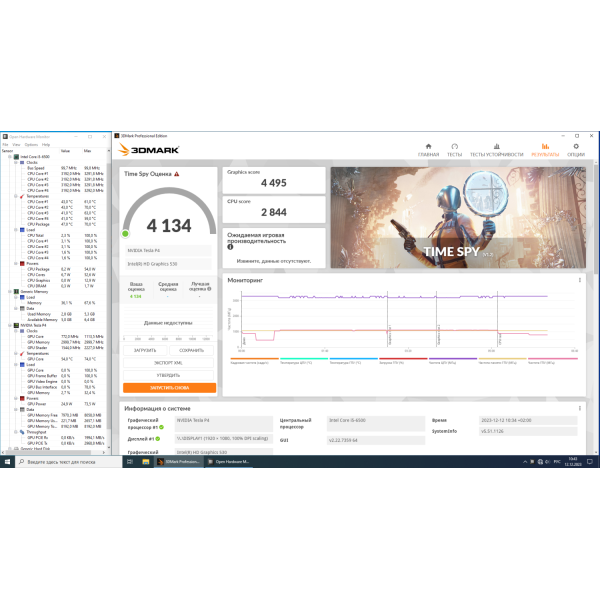Expand the Generic Hard Disk node
The width and height of the screenshot is (600, 600).
click(x=10, y=448)
